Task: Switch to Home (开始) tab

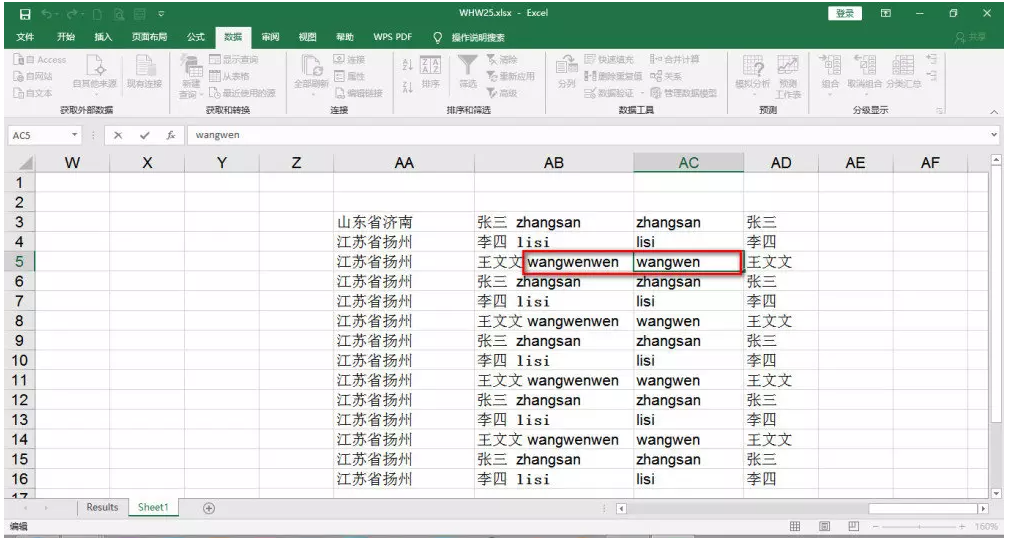Action: coord(66,37)
